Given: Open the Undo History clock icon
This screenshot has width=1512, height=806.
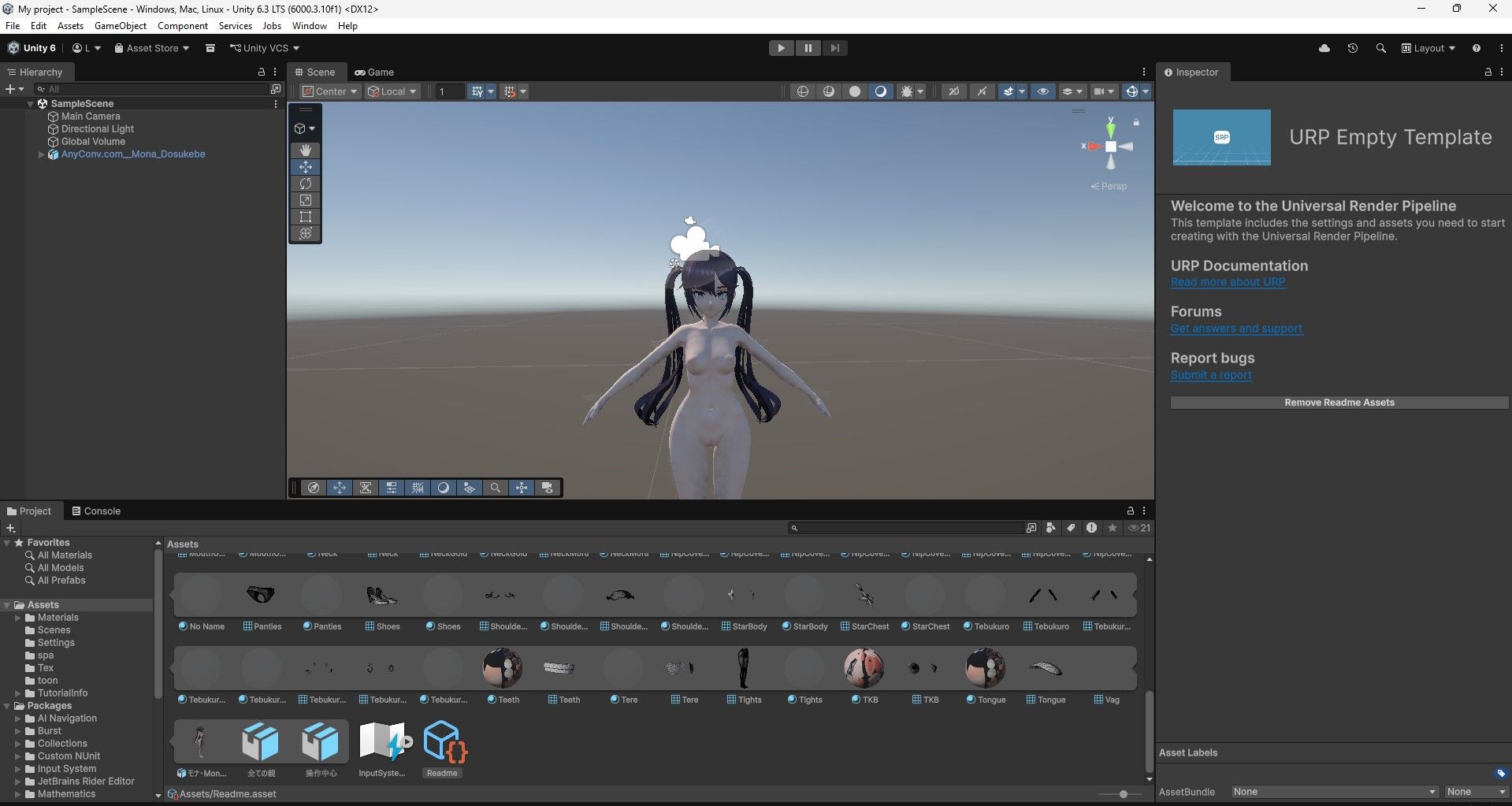Looking at the screenshot, I should click(x=1353, y=48).
